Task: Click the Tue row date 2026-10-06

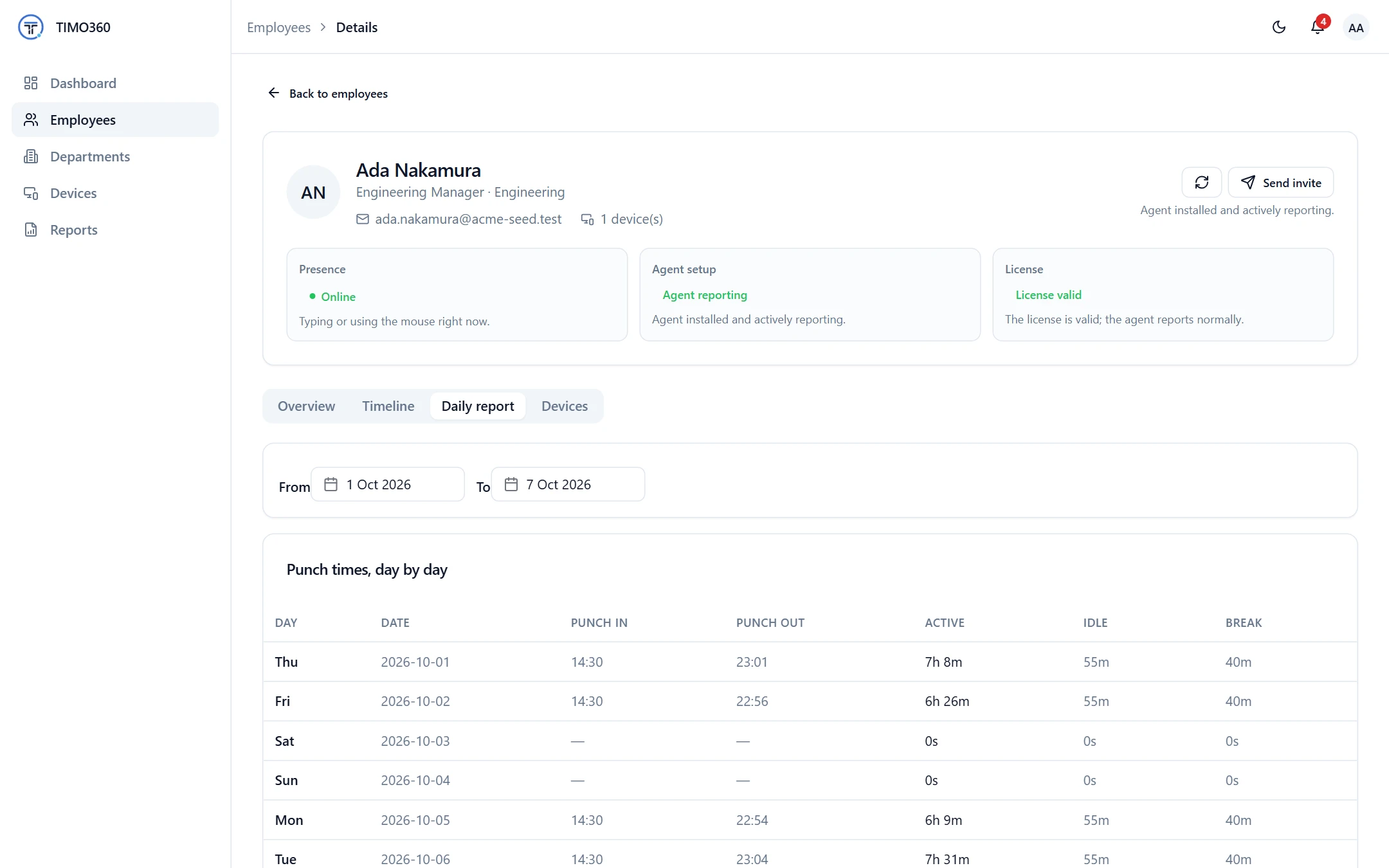Action: (x=415, y=860)
